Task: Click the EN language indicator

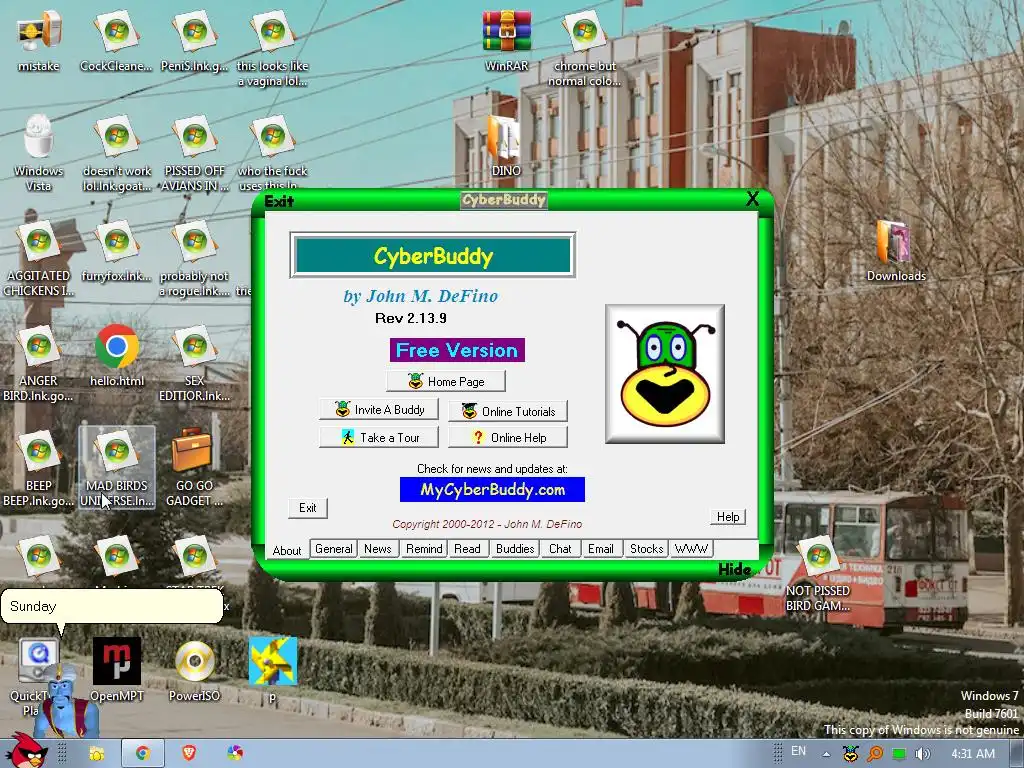Action: [x=798, y=751]
